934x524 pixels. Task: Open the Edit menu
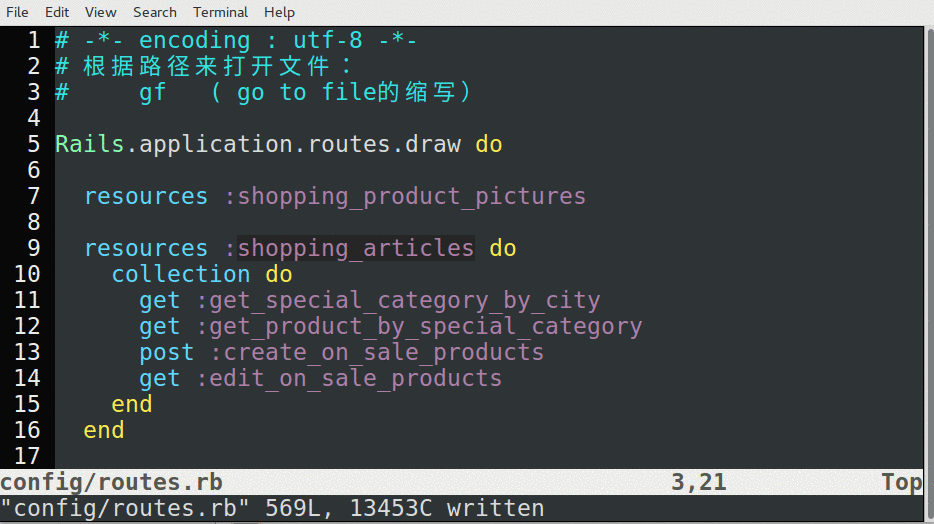(57, 12)
